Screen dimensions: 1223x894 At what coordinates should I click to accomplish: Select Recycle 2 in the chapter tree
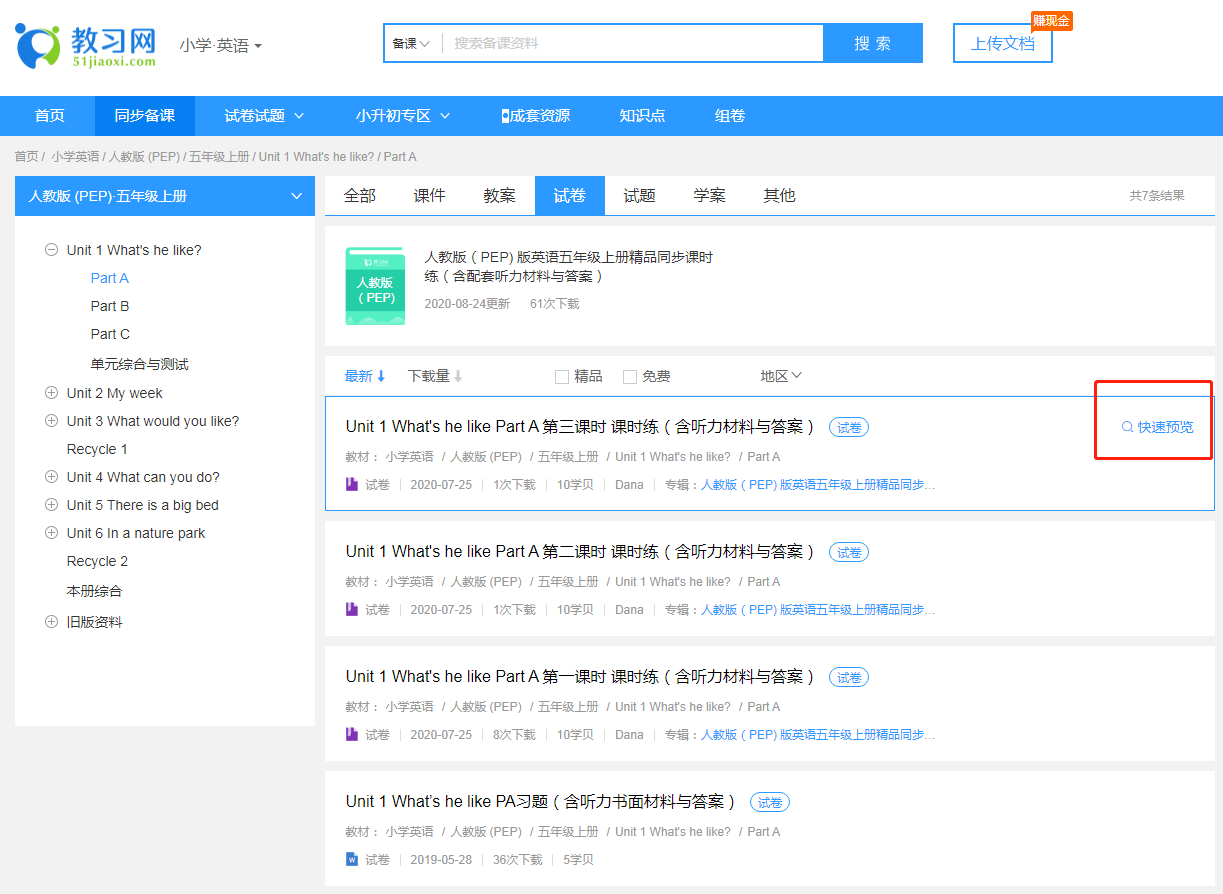pos(97,561)
